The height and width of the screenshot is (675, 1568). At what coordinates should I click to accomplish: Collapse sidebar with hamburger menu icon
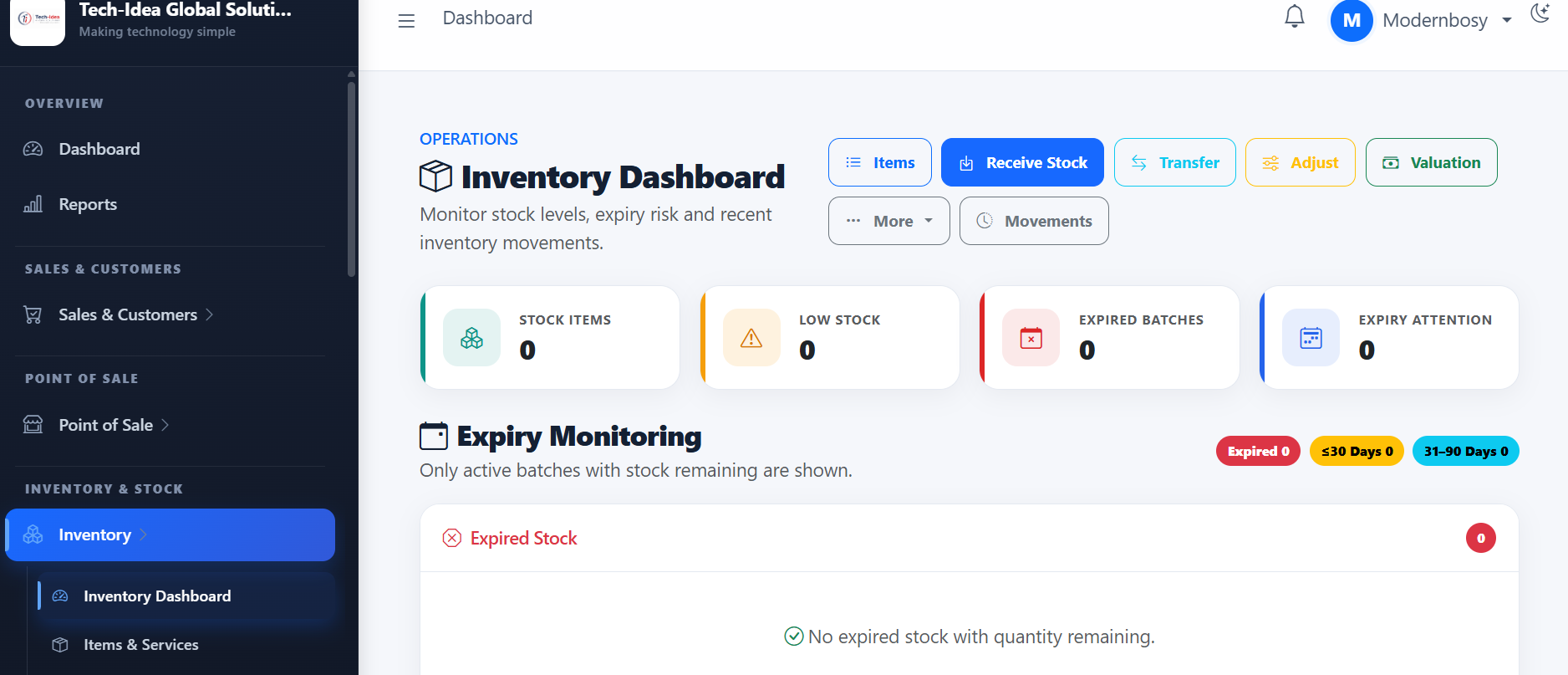pos(406,21)
